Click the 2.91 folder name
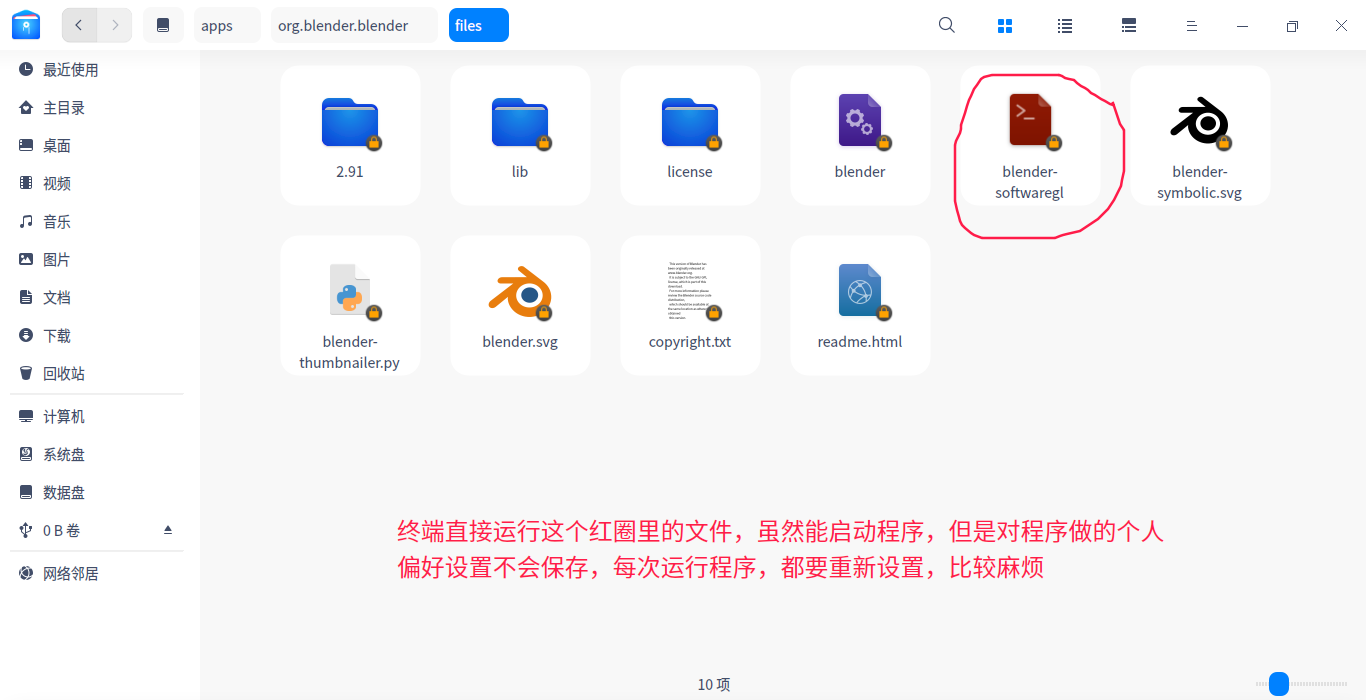1366x700 pixels. (350, 172)
